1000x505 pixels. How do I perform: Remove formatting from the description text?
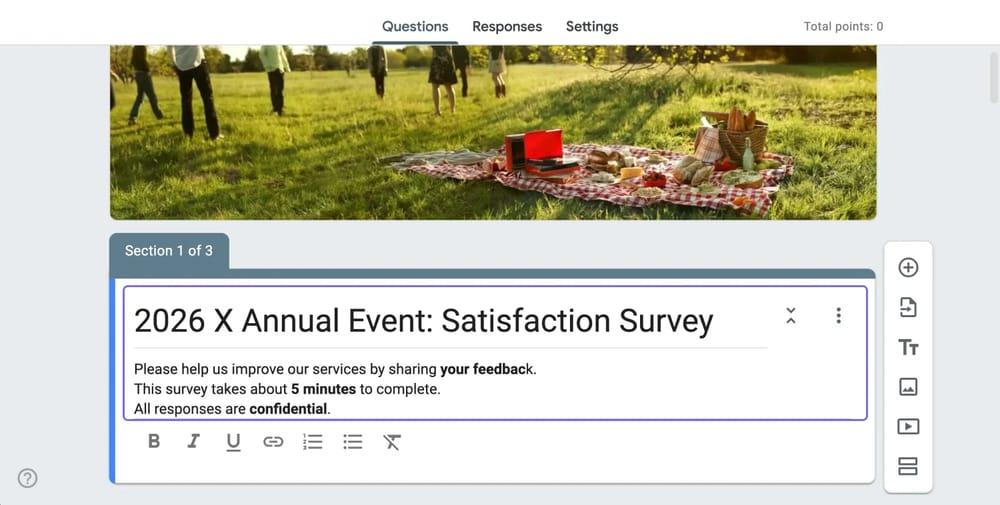pos(392,442)
